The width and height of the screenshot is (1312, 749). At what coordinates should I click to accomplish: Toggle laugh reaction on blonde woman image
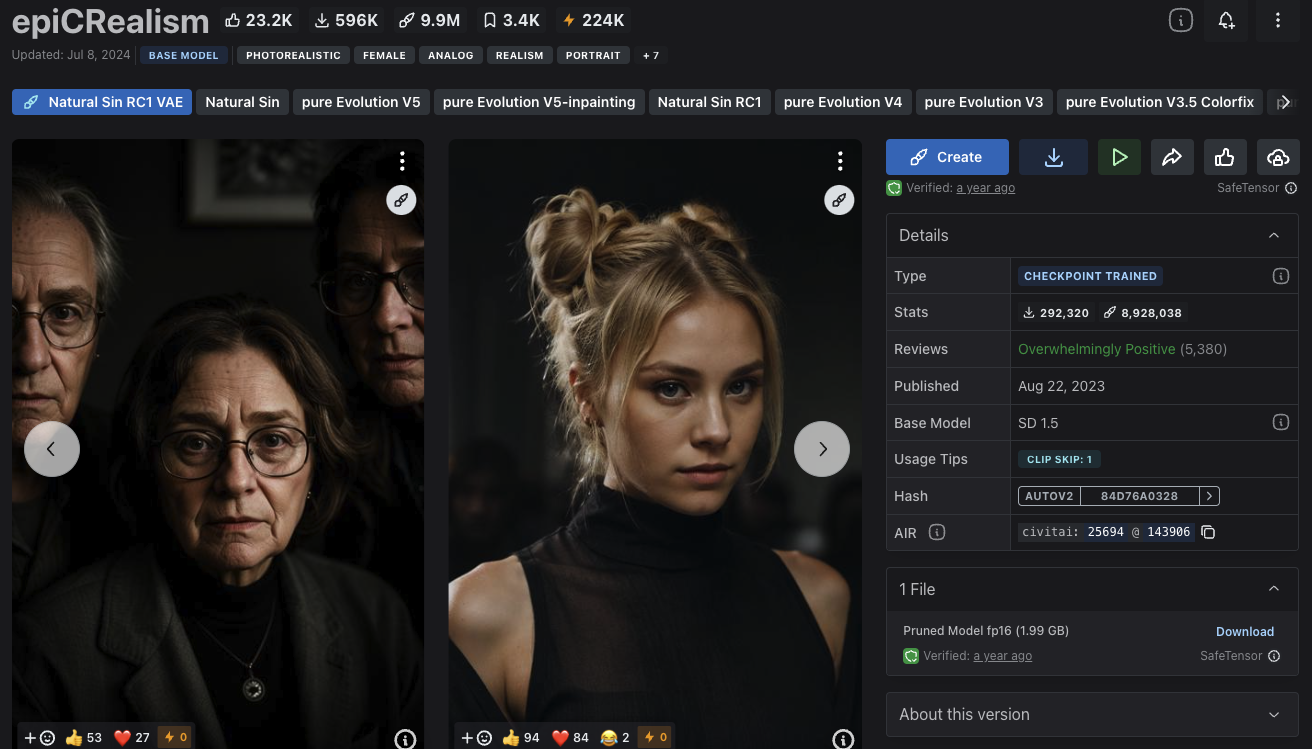pyautogui.click(x=615, y=737)
